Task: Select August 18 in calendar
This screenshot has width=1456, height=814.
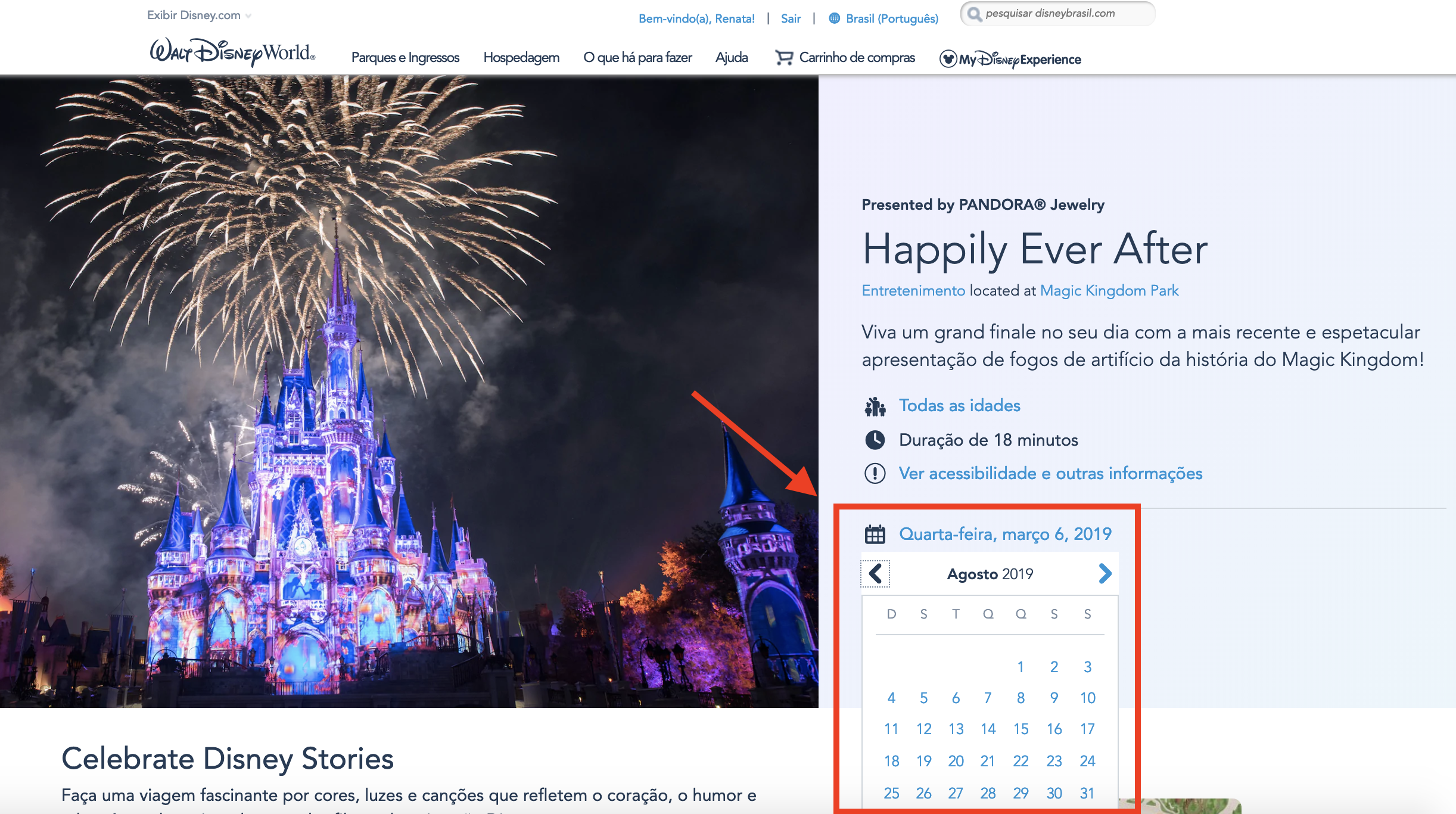Action: pyautogui.click(x=891, y=761)
